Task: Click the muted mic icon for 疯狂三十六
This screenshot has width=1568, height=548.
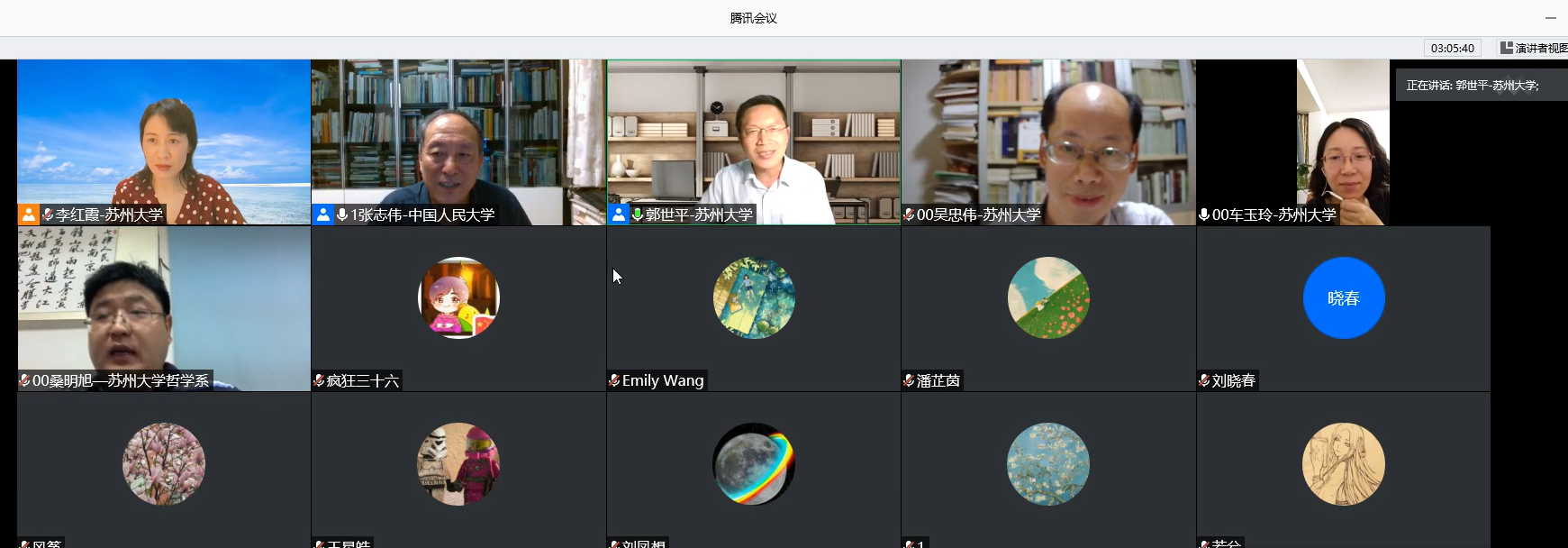Action: [319, 381]
